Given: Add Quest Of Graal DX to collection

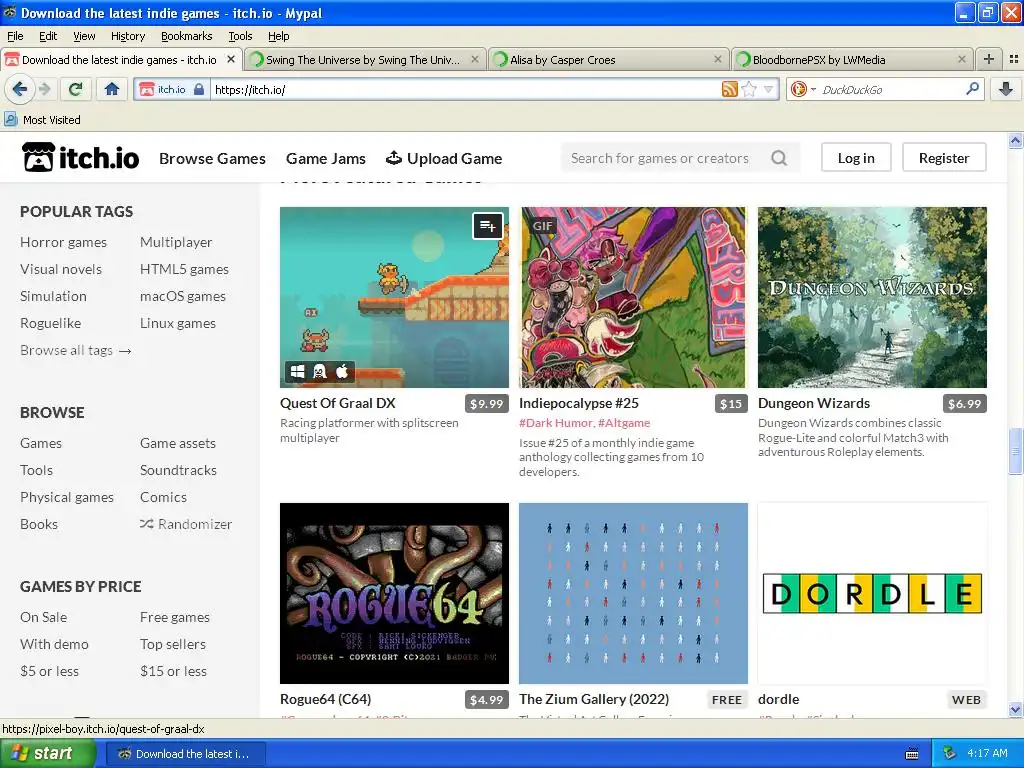Looking at the screenshot, I should pos(487,226).
